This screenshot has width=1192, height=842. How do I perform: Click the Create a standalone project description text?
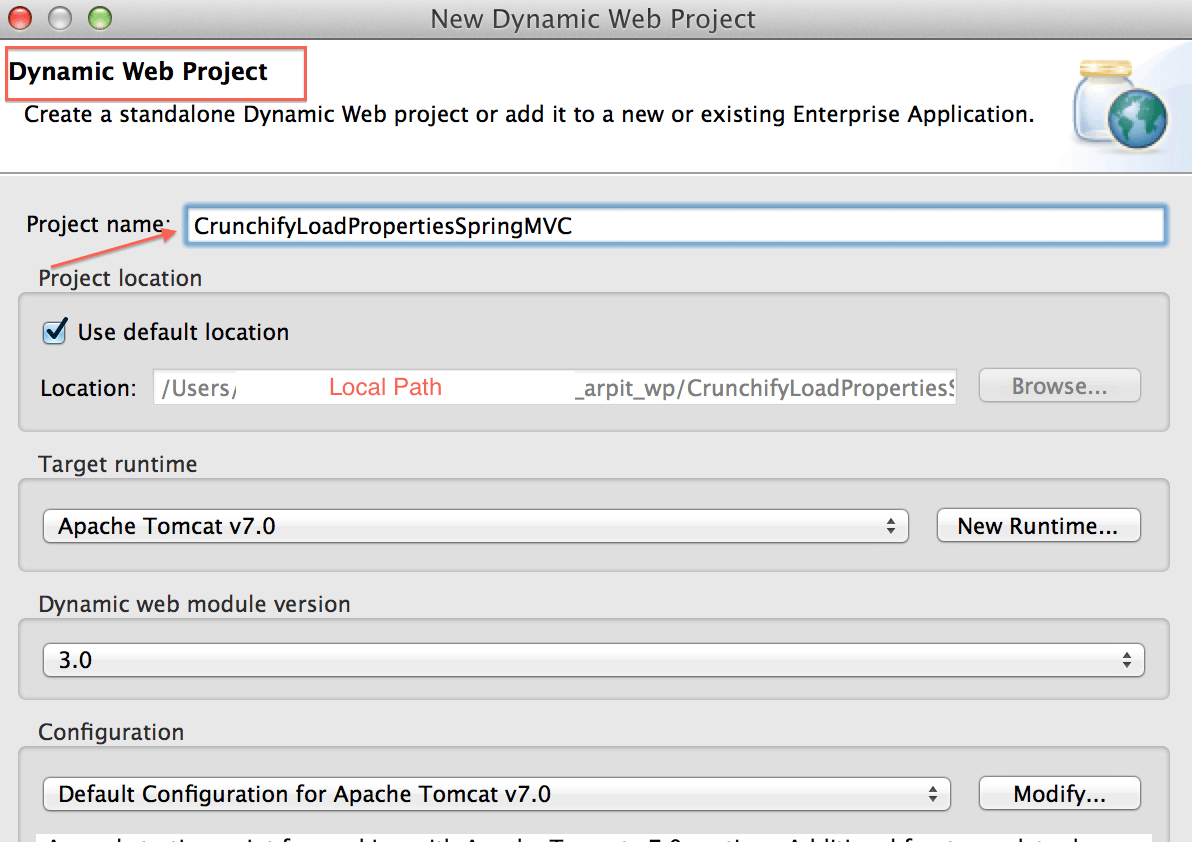528,114
